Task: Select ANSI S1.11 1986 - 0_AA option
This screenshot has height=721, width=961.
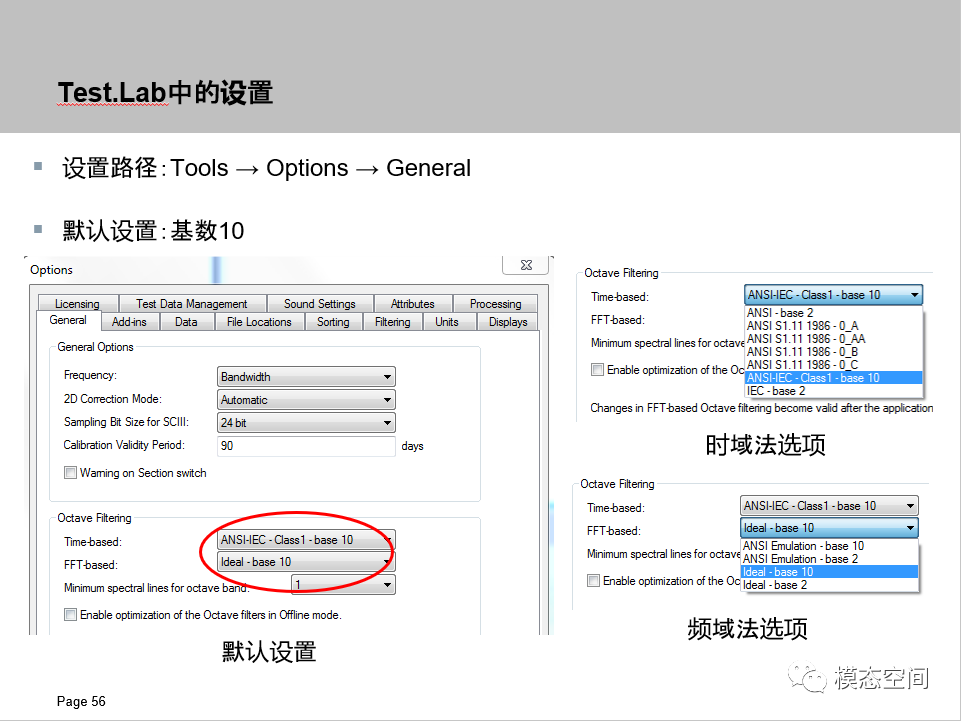Action: 834,338
